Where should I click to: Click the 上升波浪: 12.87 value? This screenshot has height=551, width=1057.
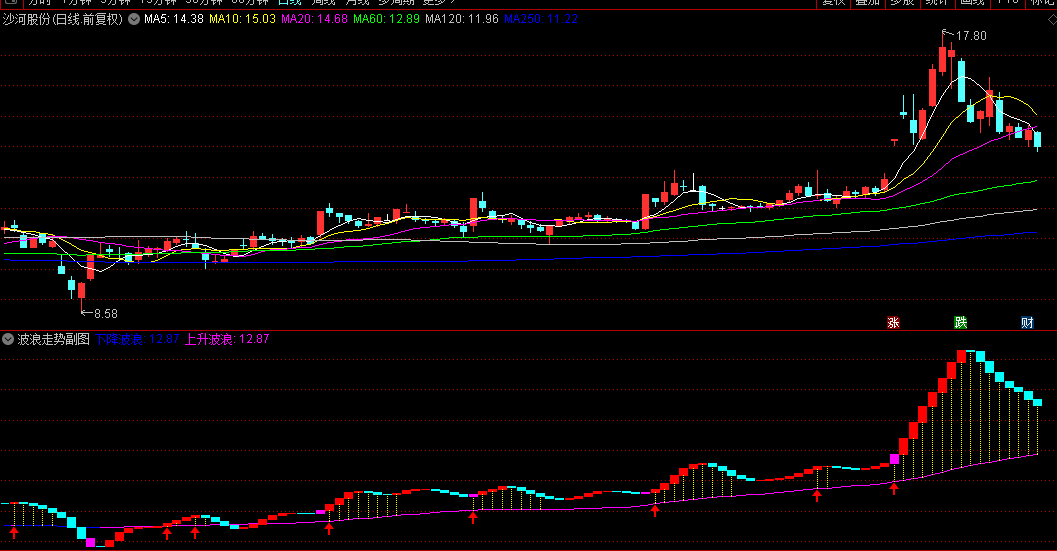[x=227, y=339]
